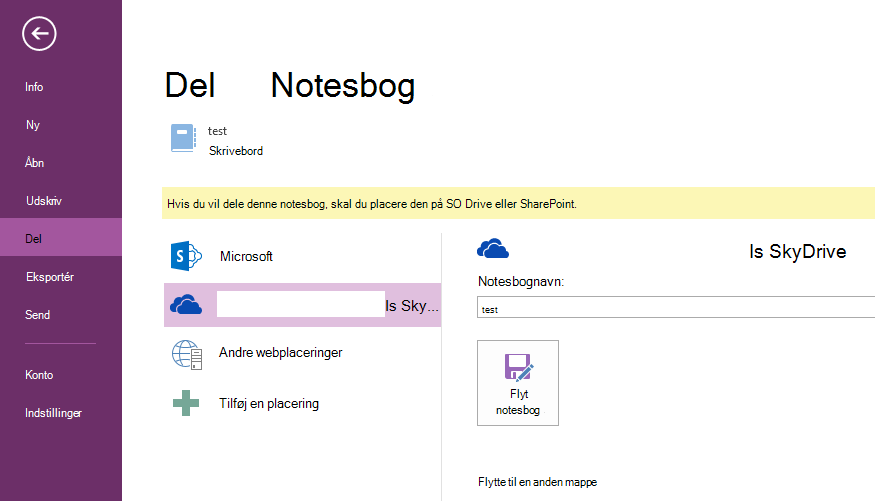Viewport: 875px width, 501px height.
Task: Click the SkyDrive cloud header icon
Action: (493, 248)
